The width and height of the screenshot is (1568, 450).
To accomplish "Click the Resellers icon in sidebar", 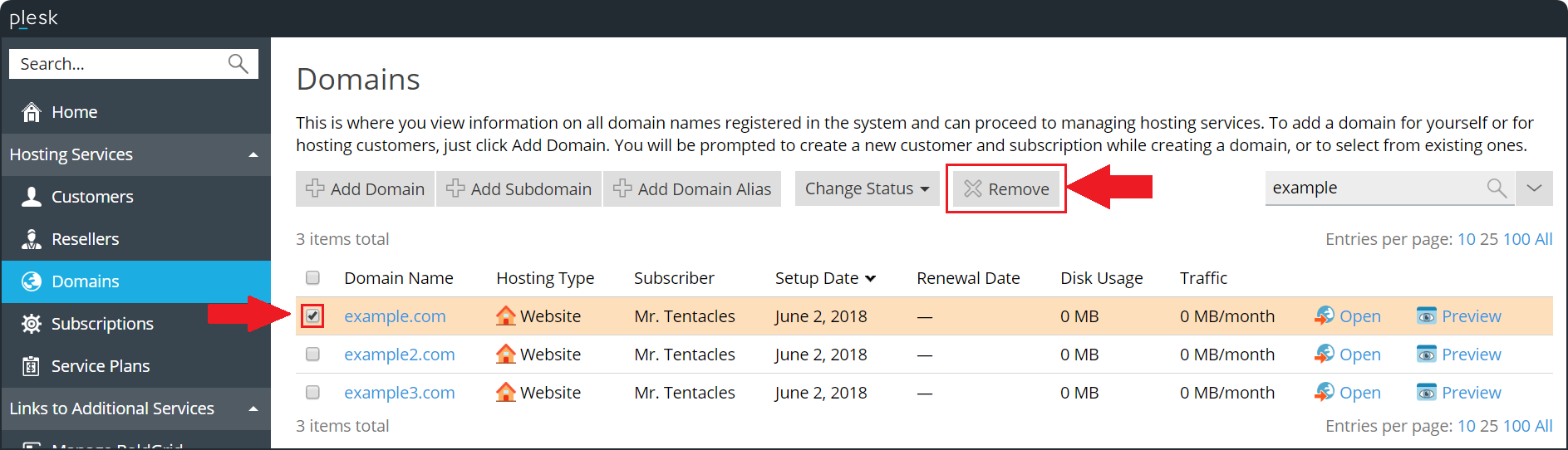I will coord(32,239).
